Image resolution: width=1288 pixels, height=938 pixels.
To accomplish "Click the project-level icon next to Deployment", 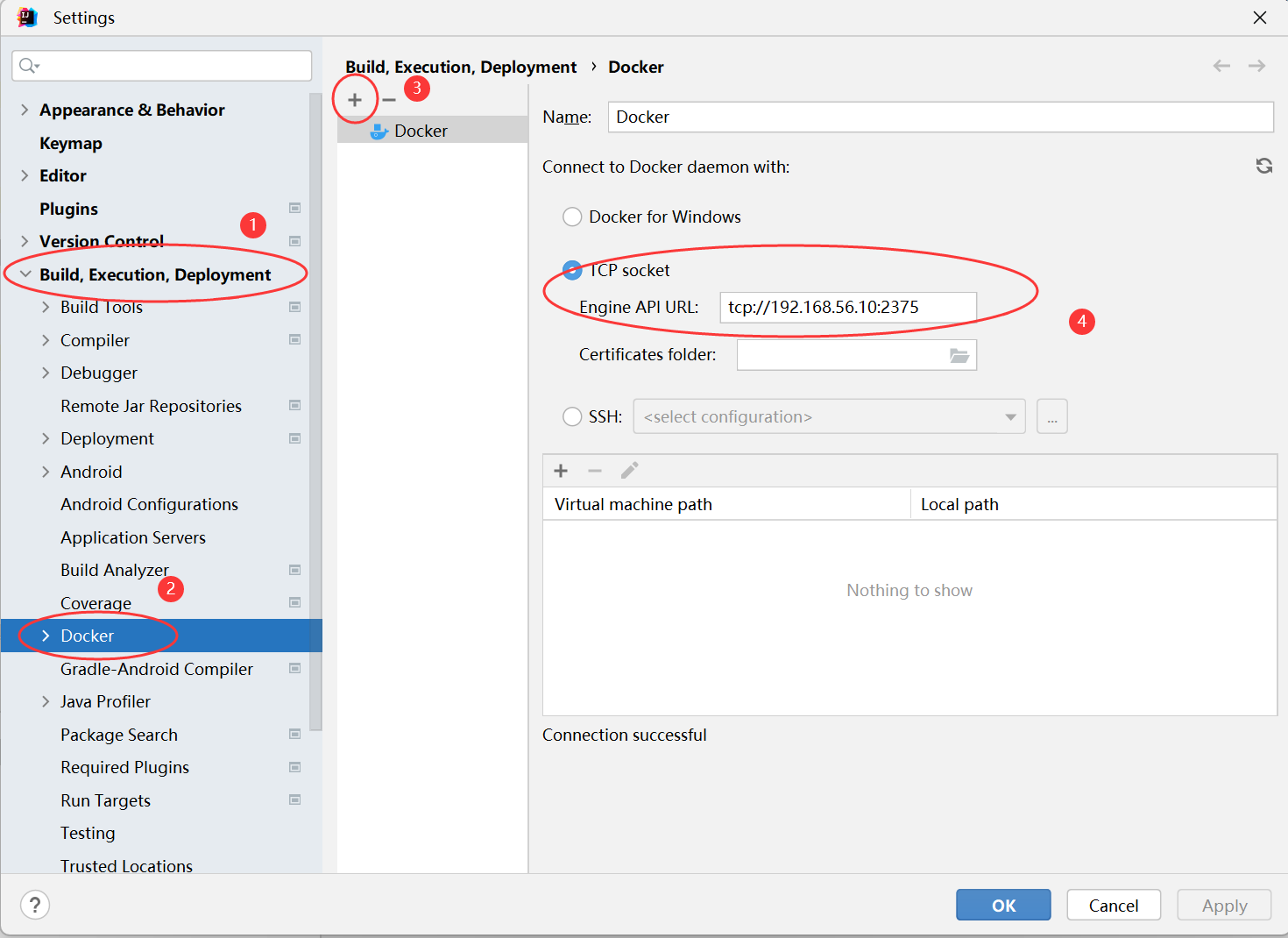I will click(x=295, y=438).
